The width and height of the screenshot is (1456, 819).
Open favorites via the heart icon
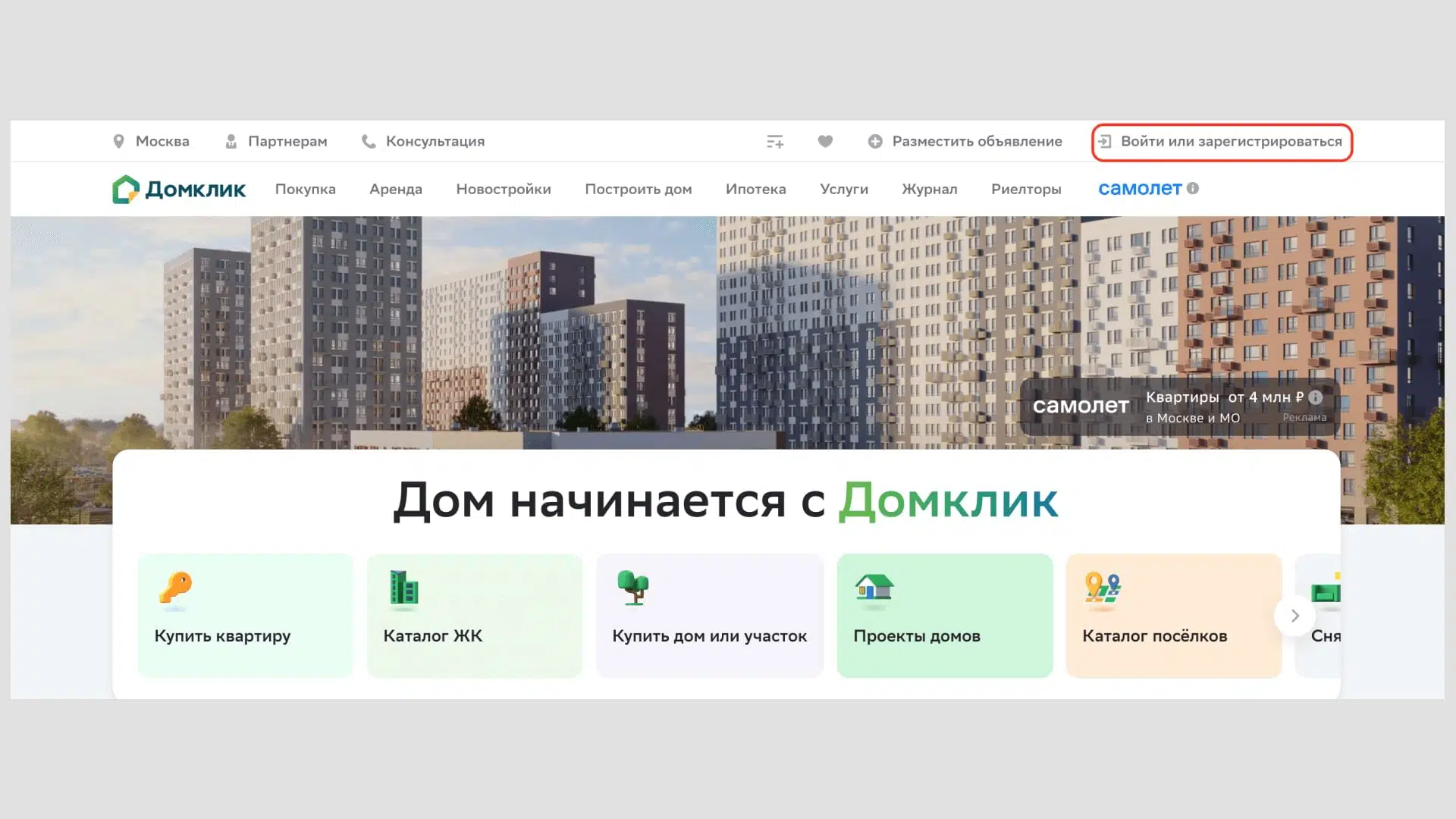[x=825, y=141]
